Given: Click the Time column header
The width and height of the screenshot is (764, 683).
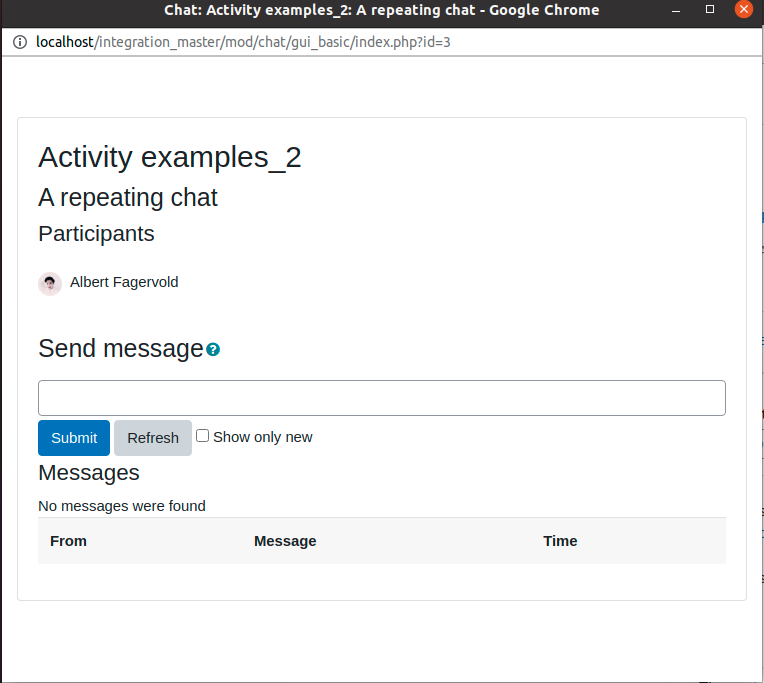Looking at the screenshot, I should point(560,541).
